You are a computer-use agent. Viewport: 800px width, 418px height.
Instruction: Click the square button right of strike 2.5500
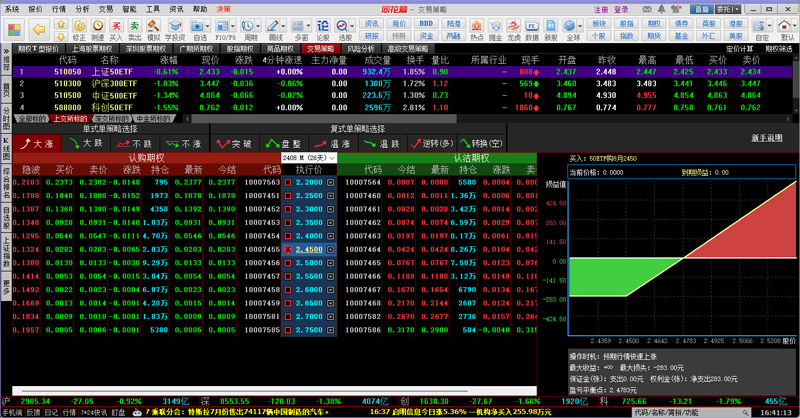[x=331, y=276]
